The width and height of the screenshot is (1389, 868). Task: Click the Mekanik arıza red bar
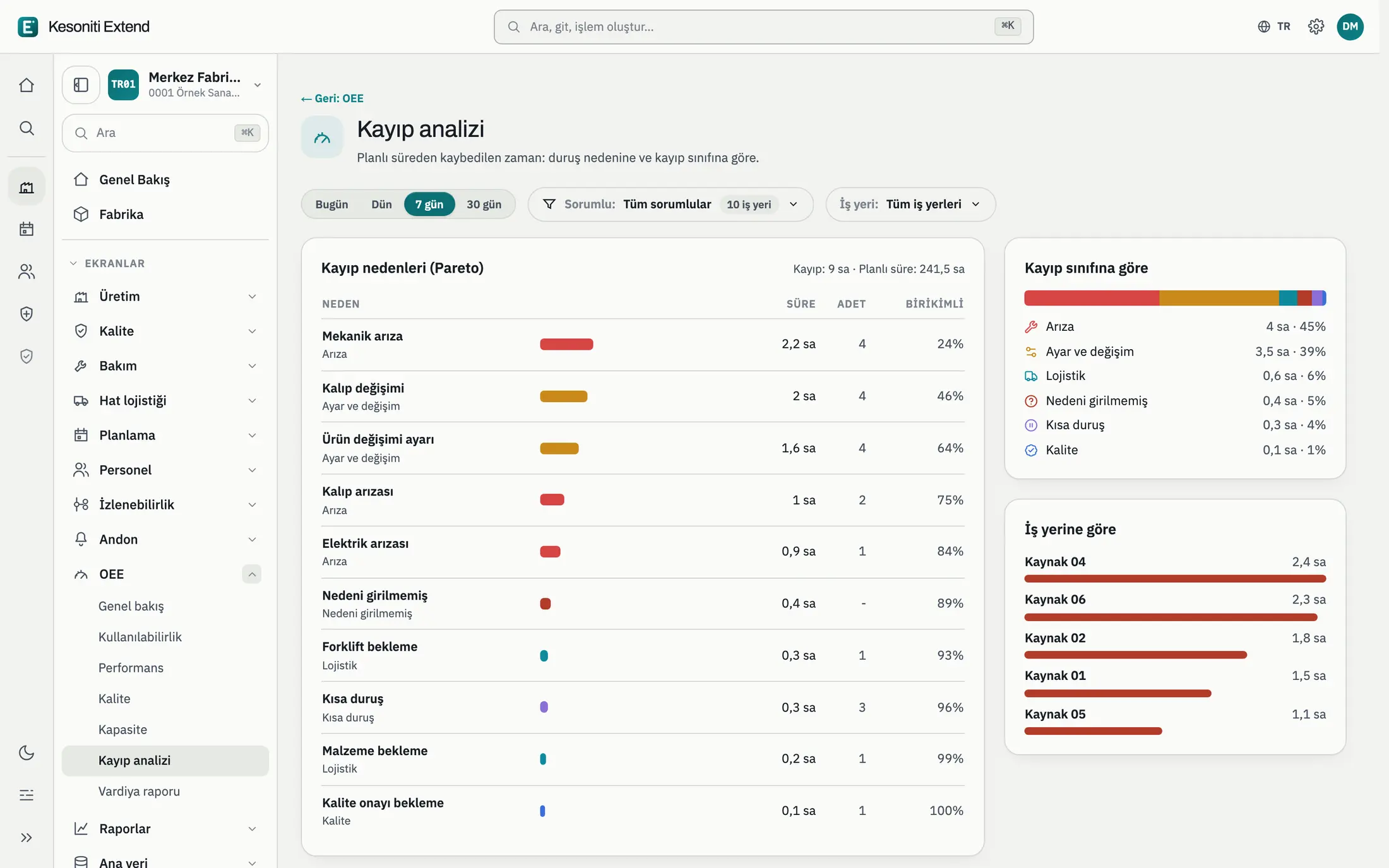(x=566, y=344)
